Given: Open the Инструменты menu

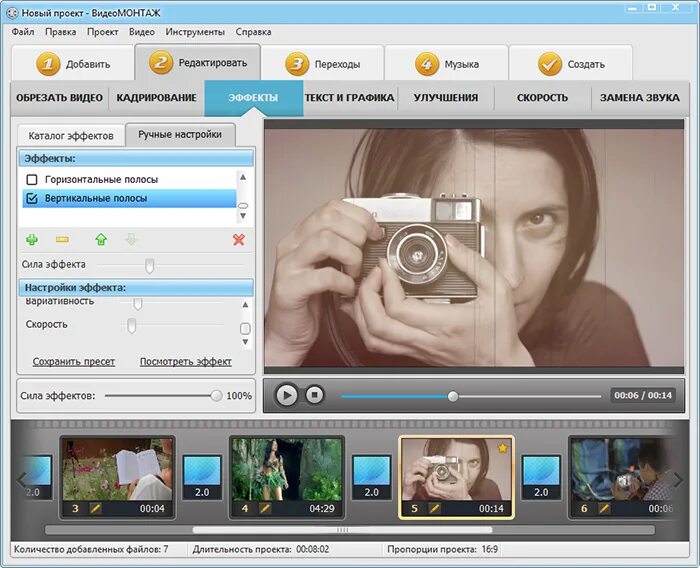Looking at the screenshot, I should click(195, 32).
